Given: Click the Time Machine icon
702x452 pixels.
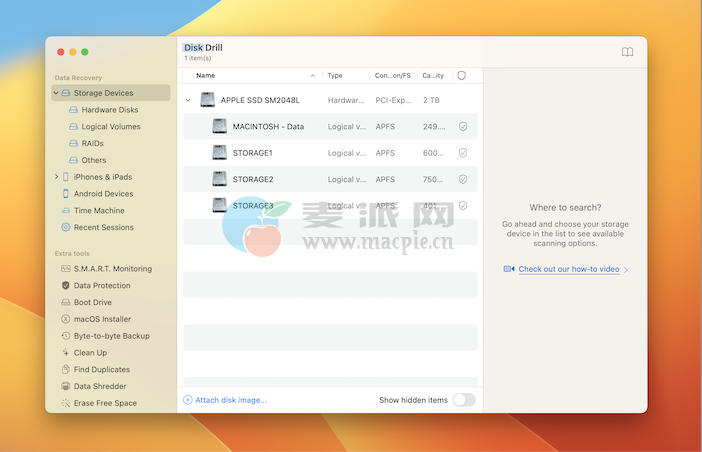Looking at the screenshot, I should pos(66,210).
